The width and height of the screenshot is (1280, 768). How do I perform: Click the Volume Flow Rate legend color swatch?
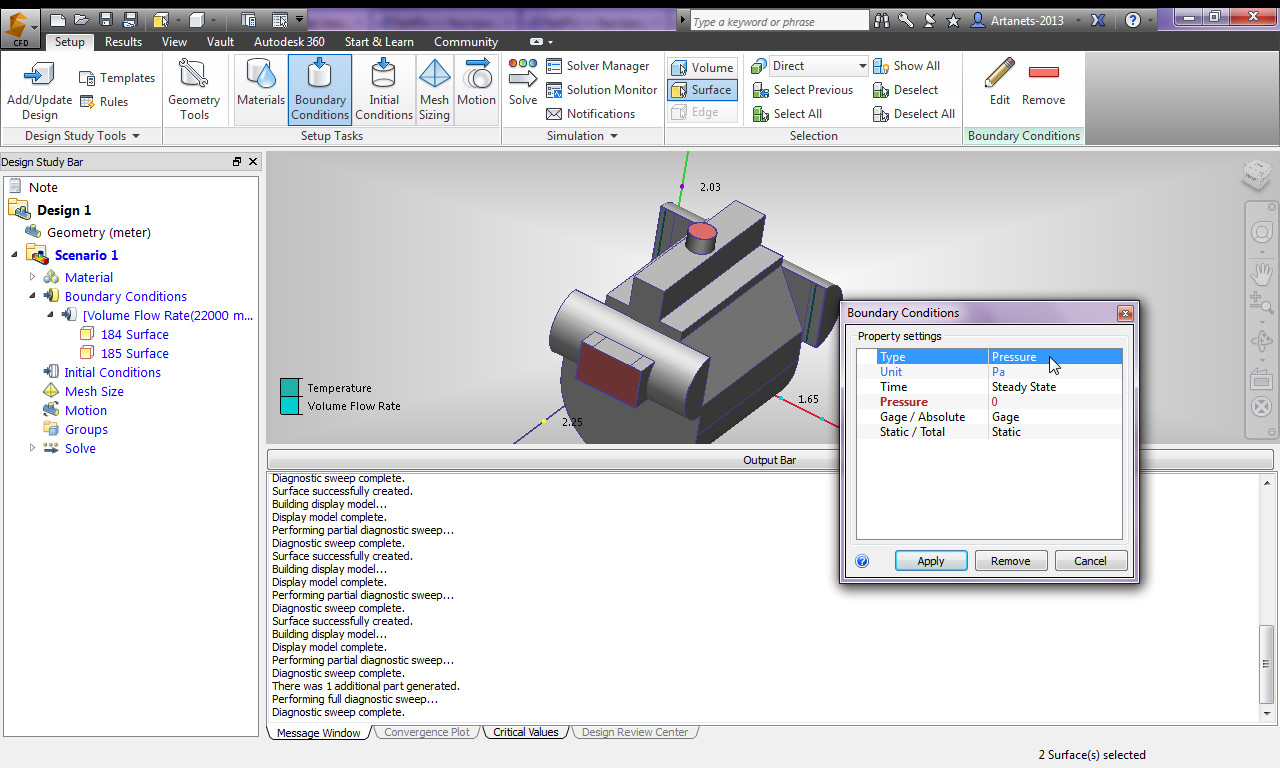pos(290,406)
